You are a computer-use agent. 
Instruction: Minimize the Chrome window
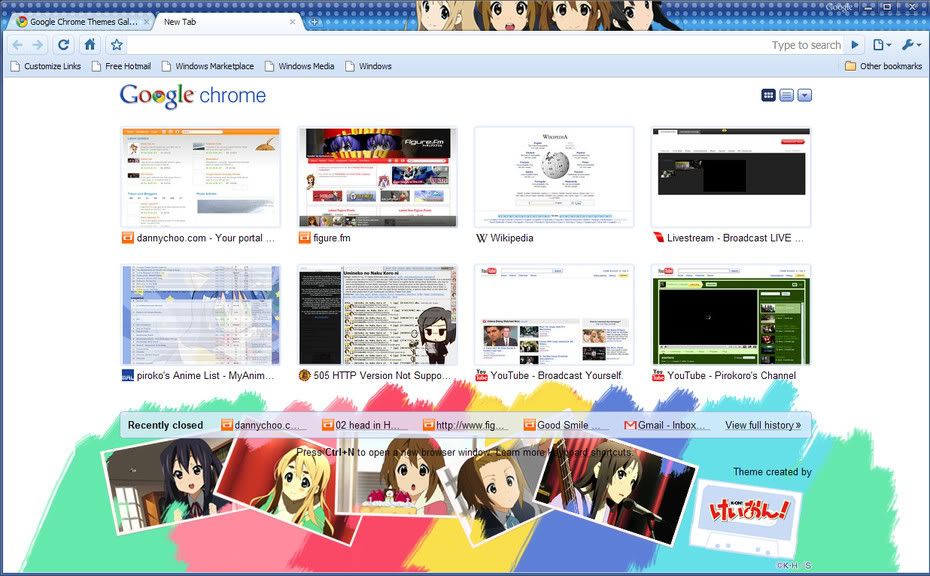(868, 8)
